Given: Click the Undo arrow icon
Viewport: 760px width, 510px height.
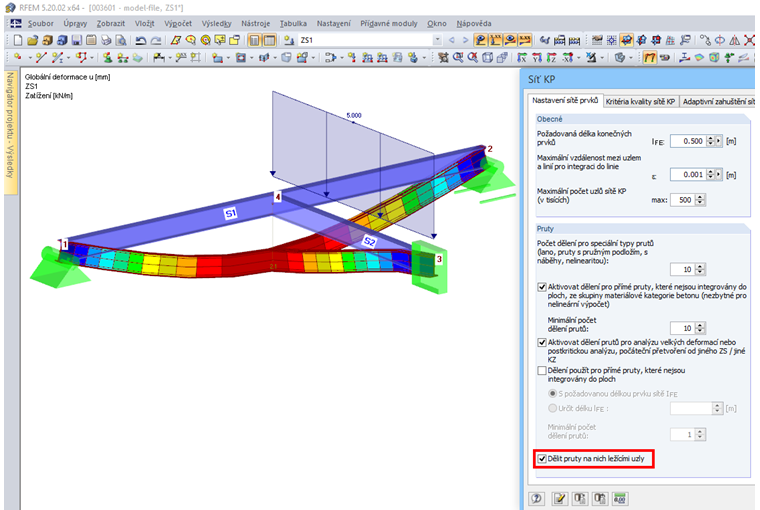Looking at the screenshot, I should tap(141, 40).
